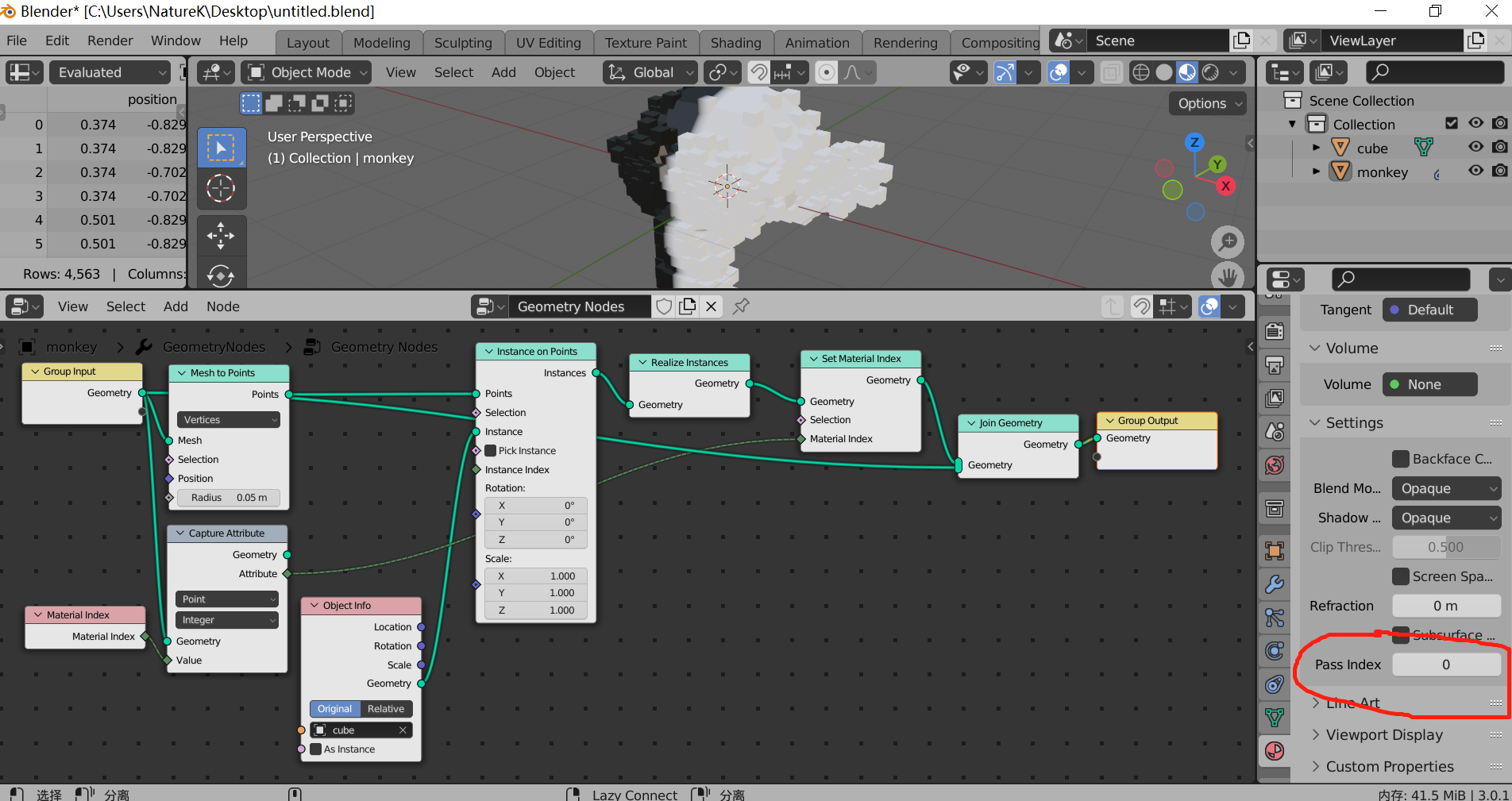Set selection mode to Extend icon
Image resolution: width=1512 pixels, height=801 pixels.
274,103
